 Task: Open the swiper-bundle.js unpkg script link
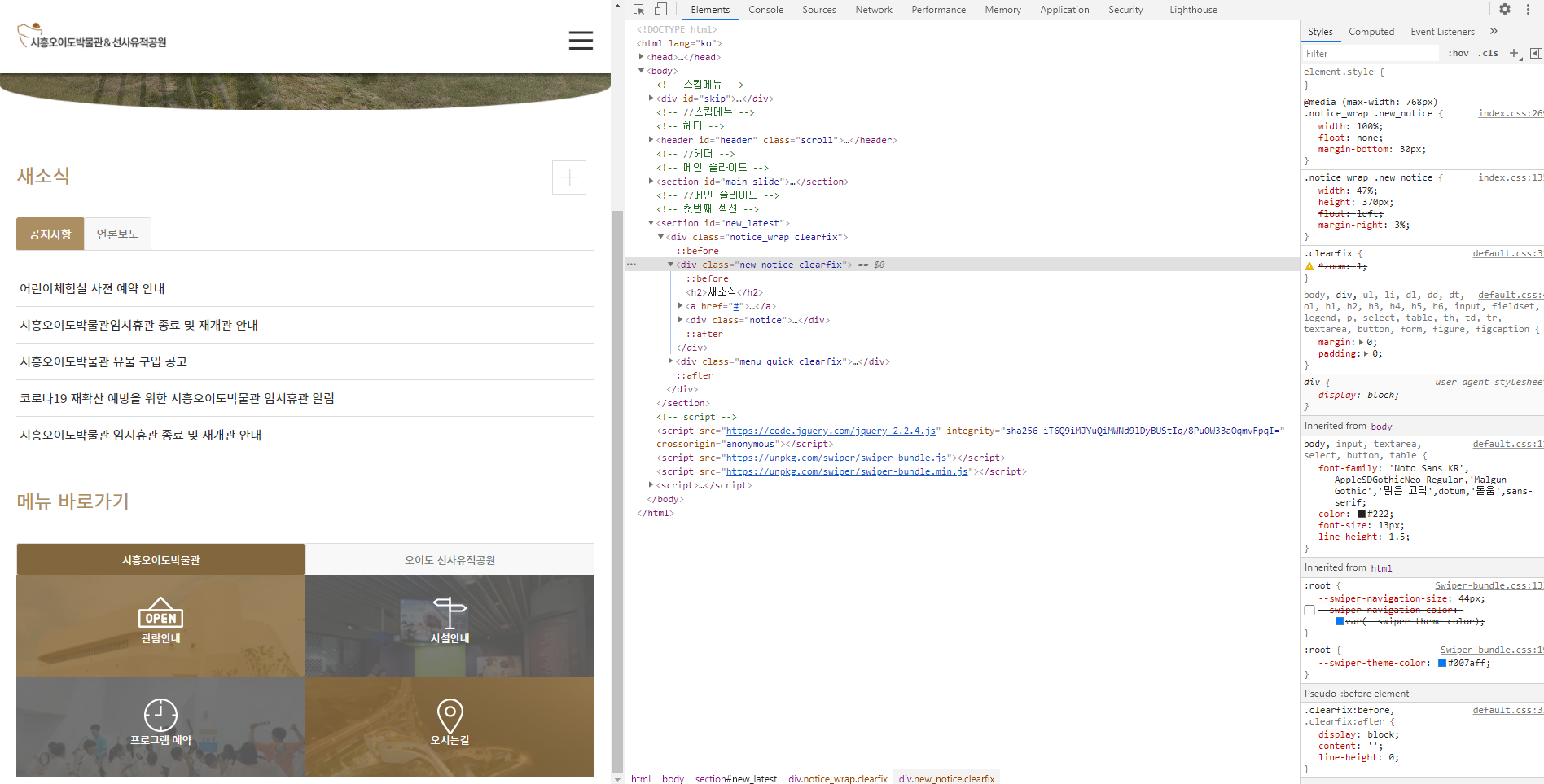tap(836, 458)
